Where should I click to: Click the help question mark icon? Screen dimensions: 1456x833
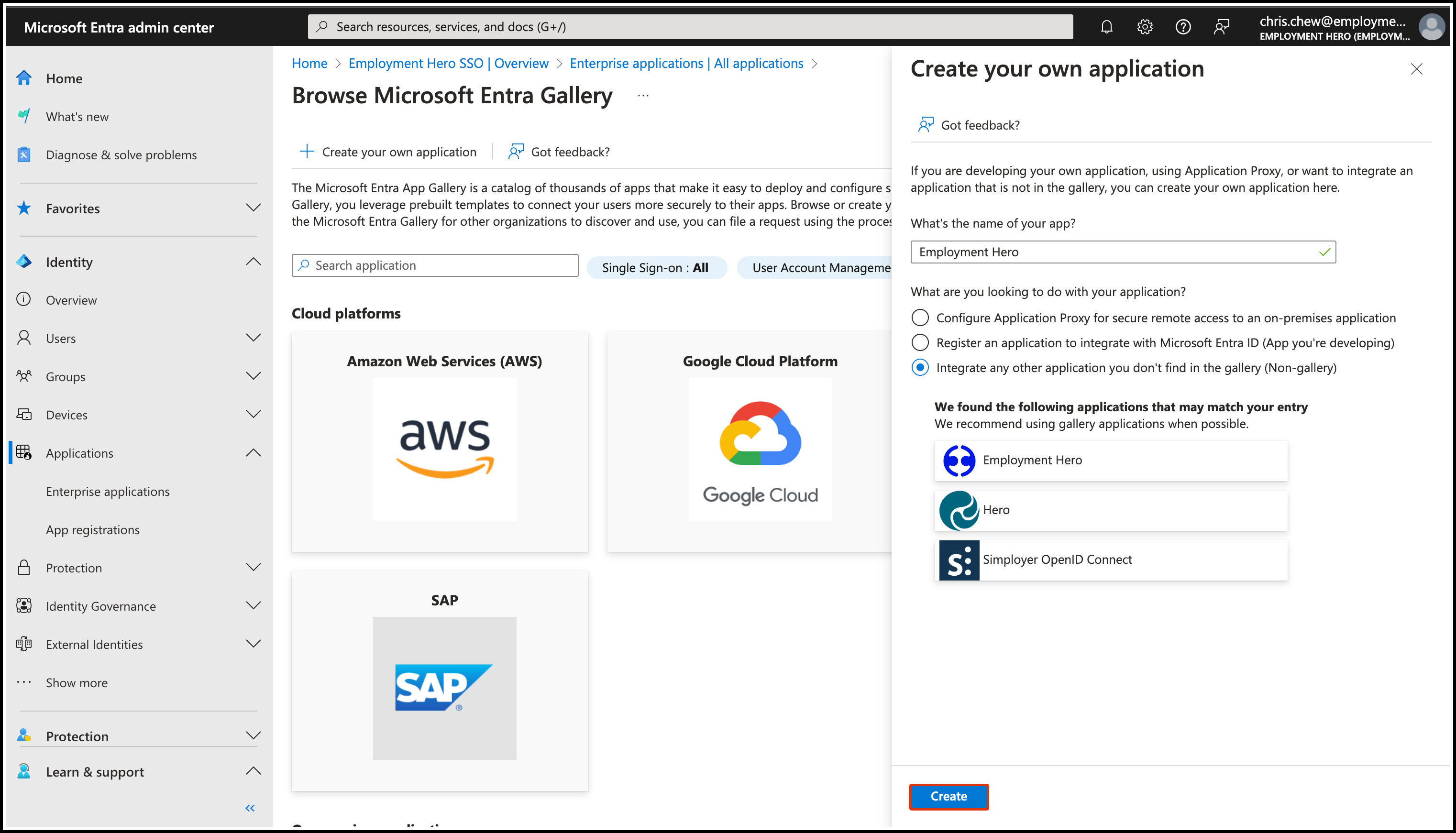coord(1182,27)
